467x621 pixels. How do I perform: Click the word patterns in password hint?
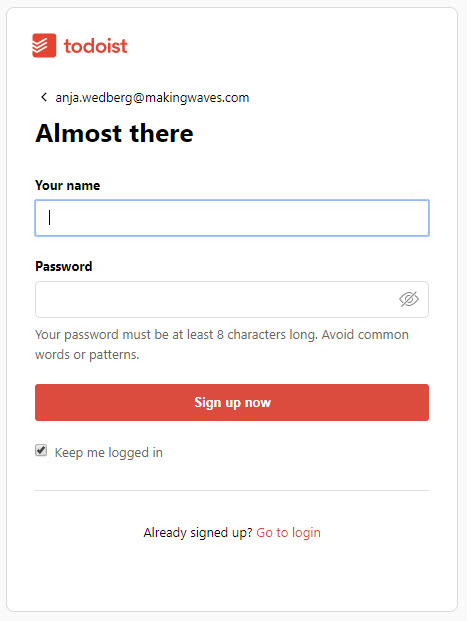114,355
